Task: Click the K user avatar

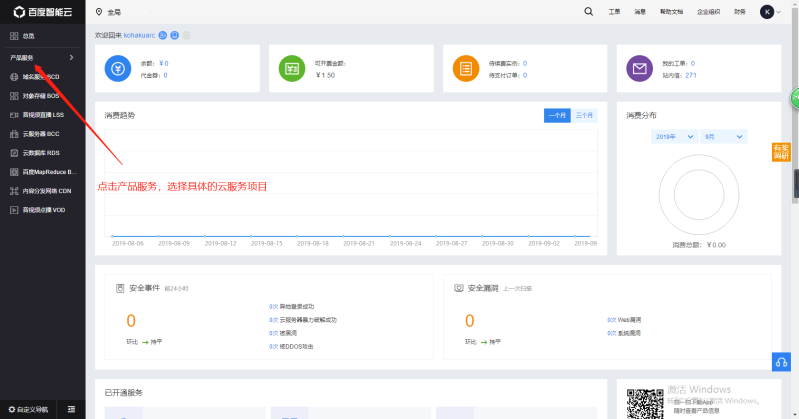Action: click(767, 12)
